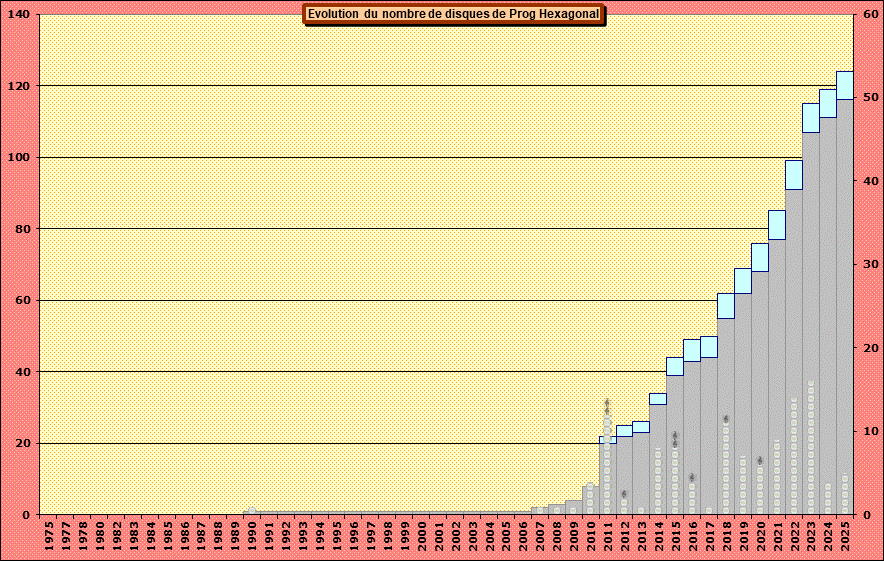
Task: Click the music note icons above the 2015 disc stack
Action: [x=675, y=439]
